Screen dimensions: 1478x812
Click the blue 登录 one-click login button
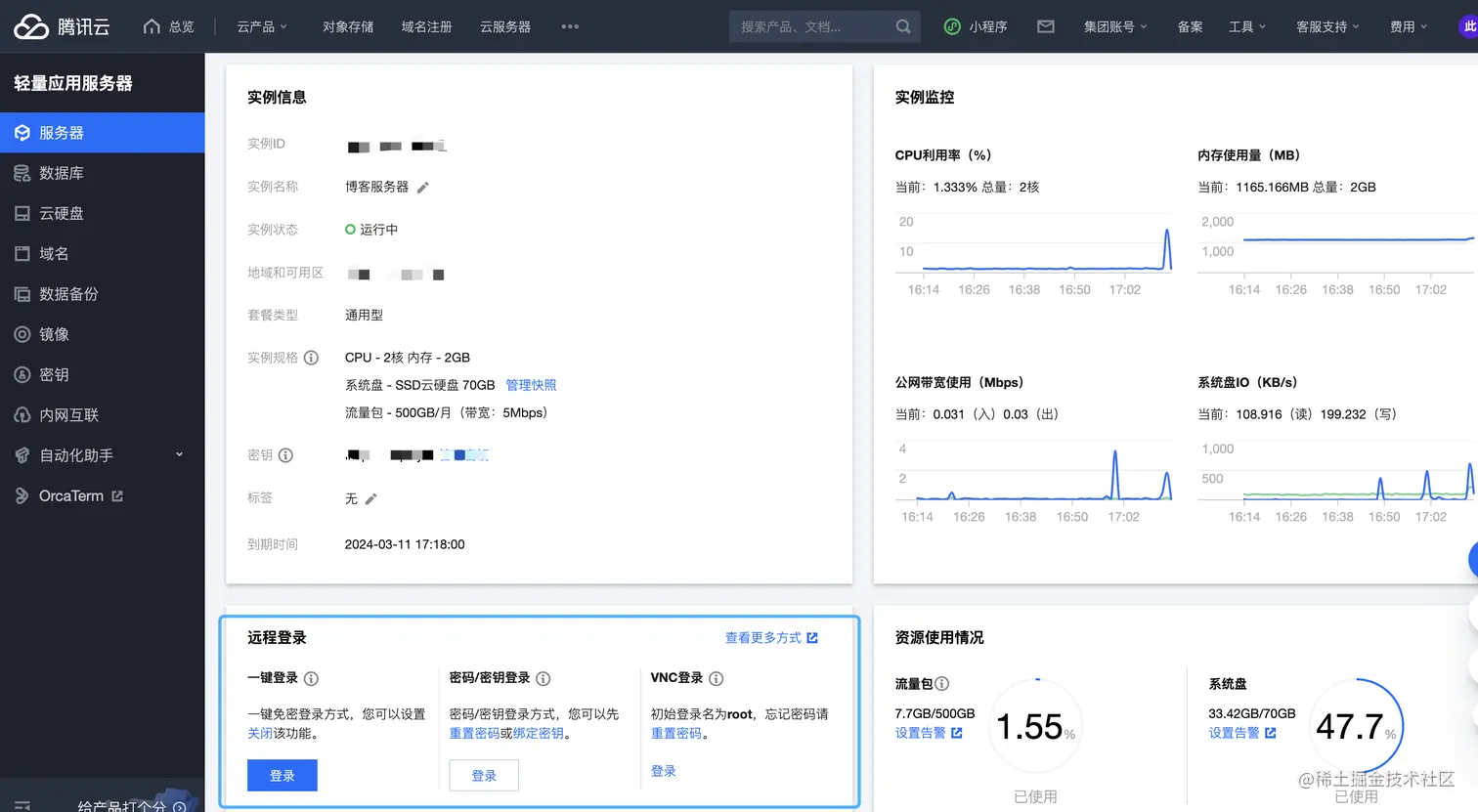tap(283, 775)
